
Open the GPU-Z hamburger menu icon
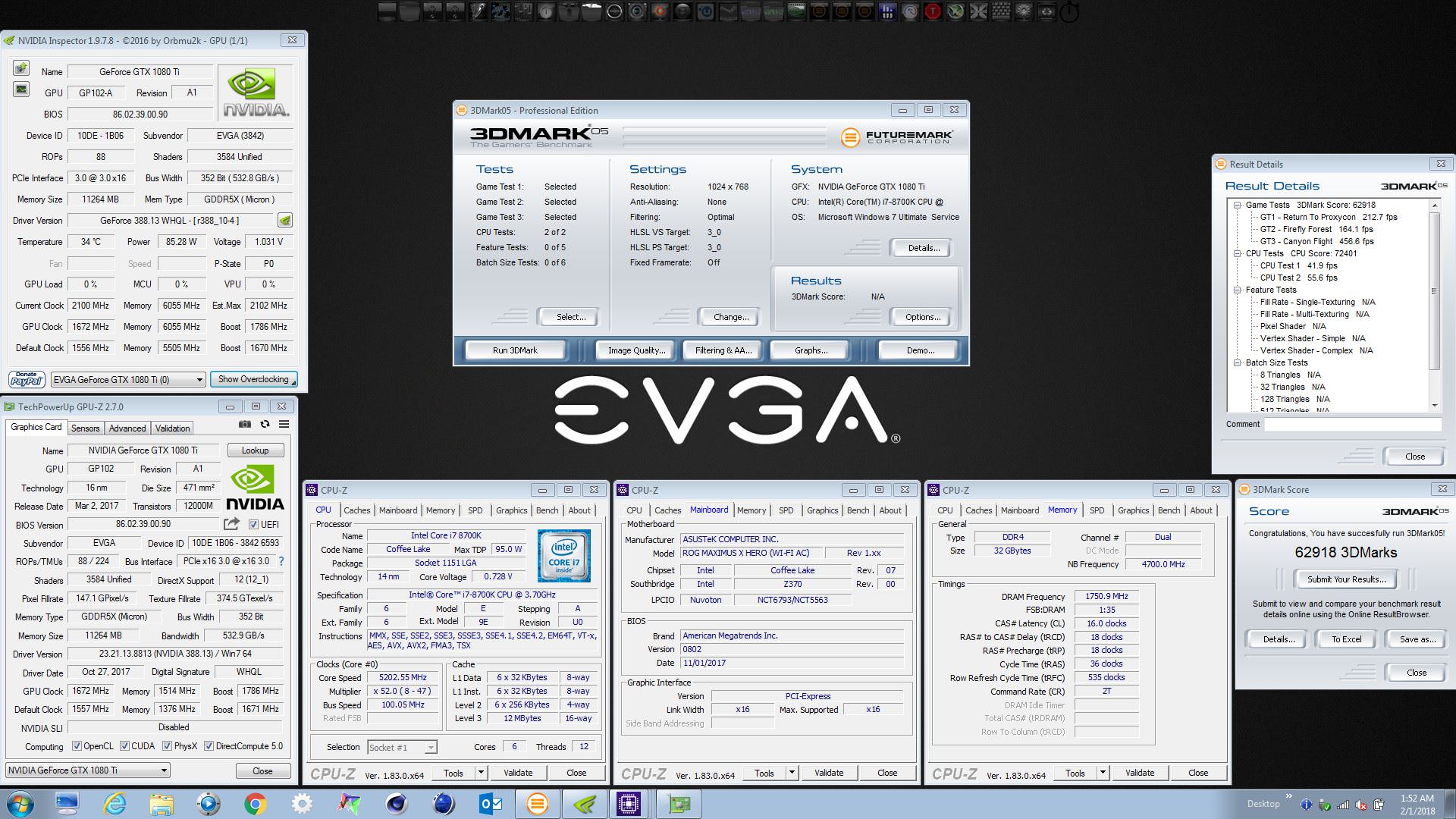point(284,425)
